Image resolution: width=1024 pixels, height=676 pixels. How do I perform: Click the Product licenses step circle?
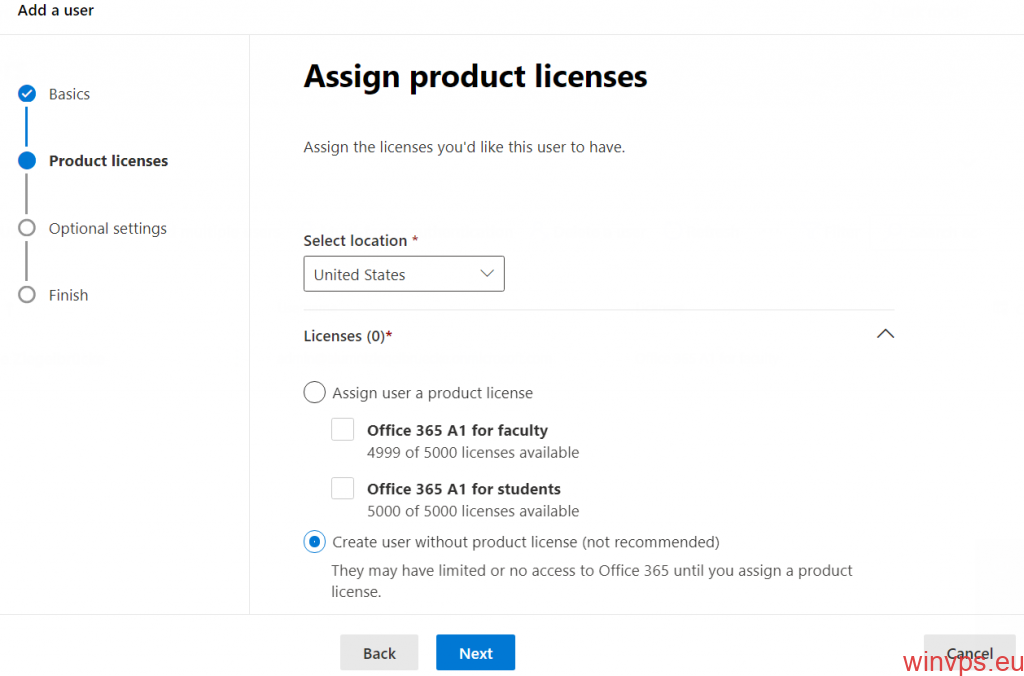tap(27, 161)
